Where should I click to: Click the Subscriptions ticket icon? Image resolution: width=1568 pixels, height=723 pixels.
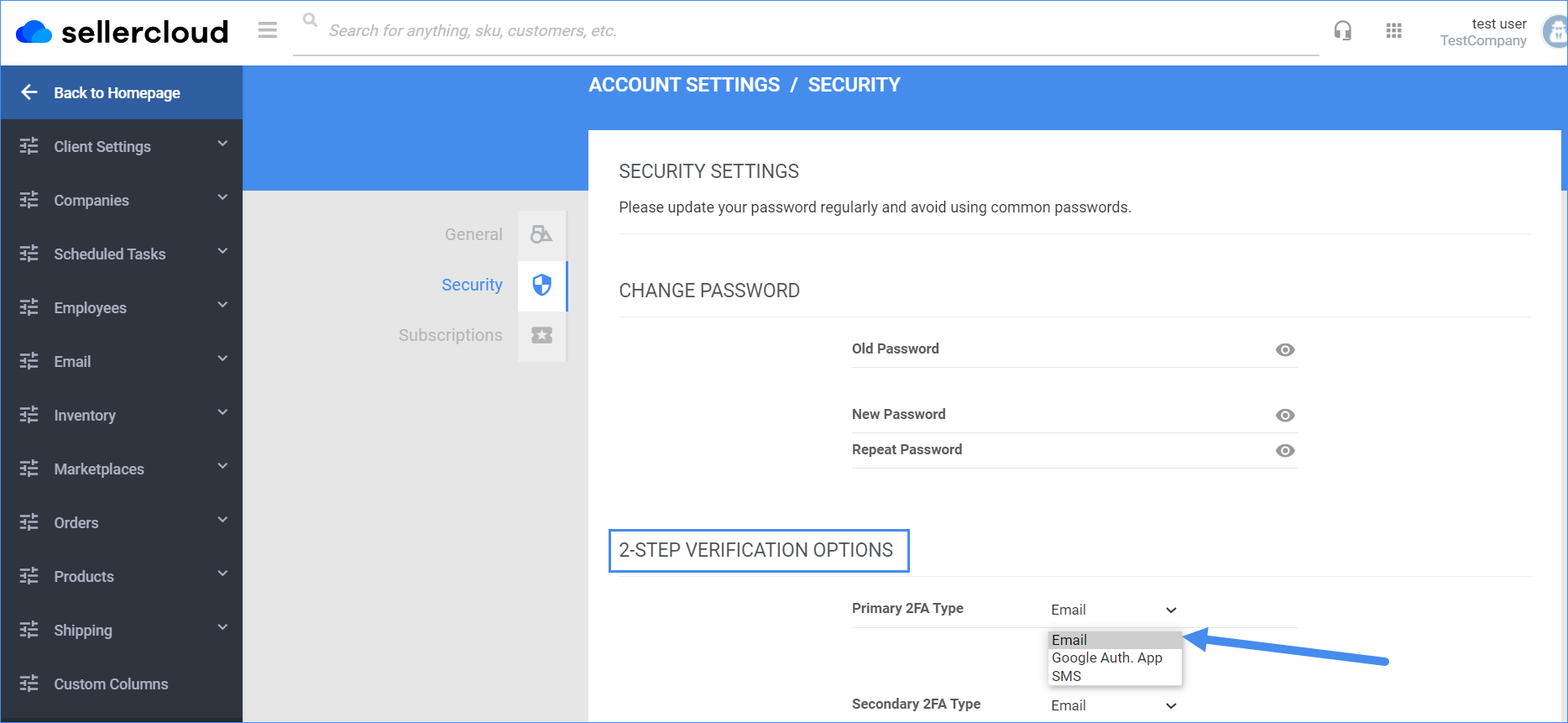541,335
